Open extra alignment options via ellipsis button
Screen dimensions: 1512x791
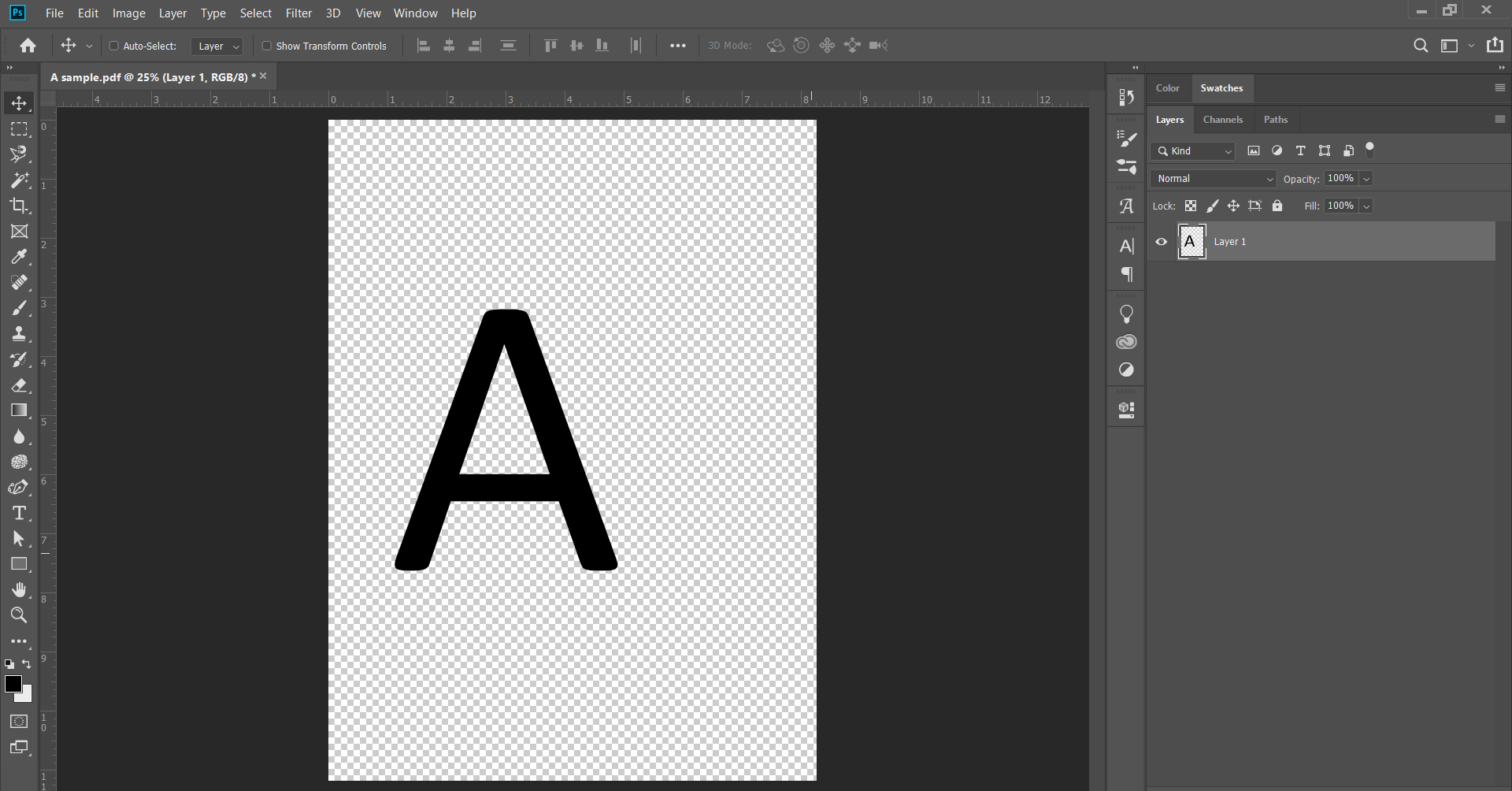click(x=678, y=46)
